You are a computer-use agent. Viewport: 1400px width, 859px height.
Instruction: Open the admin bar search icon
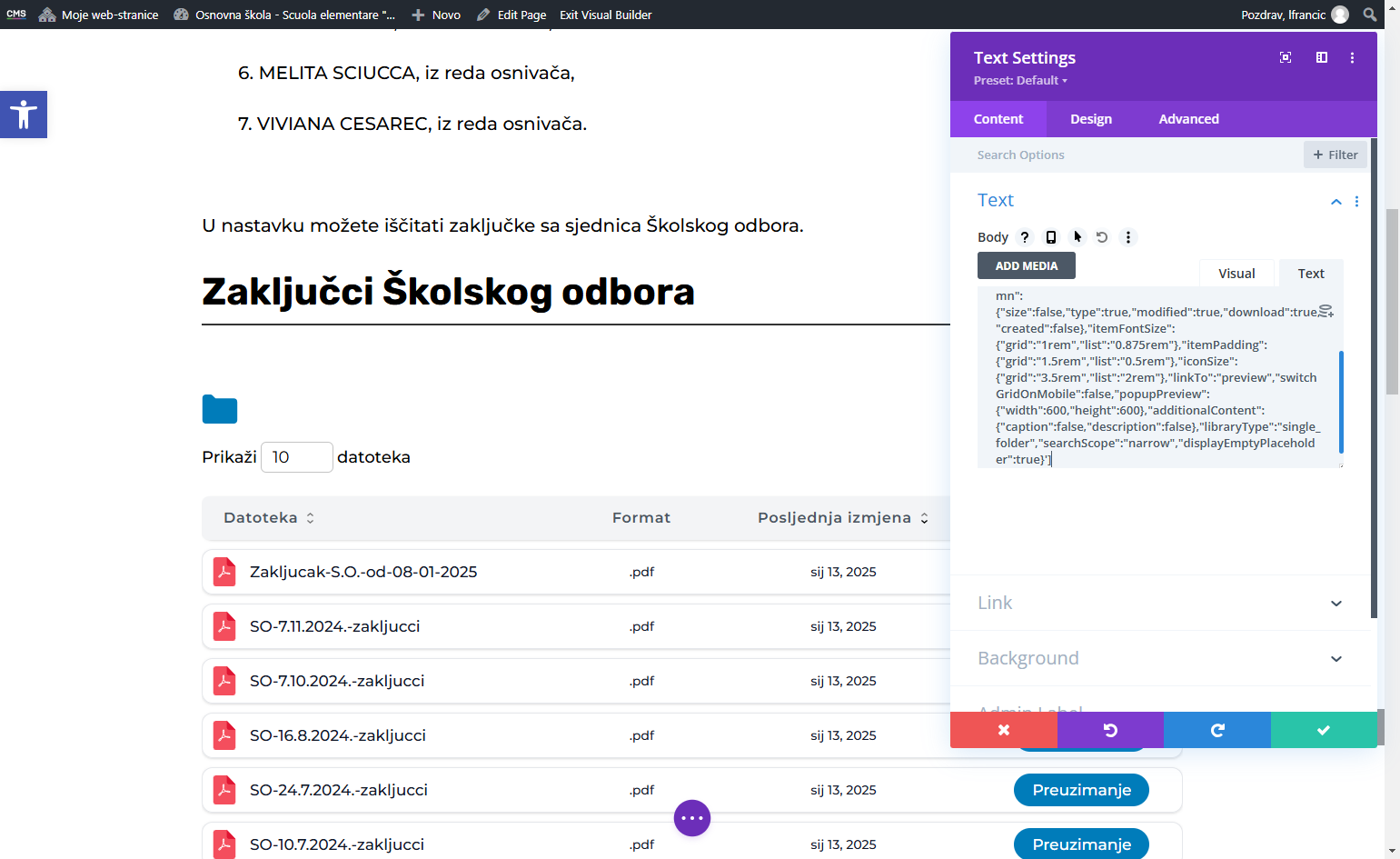1370,15
